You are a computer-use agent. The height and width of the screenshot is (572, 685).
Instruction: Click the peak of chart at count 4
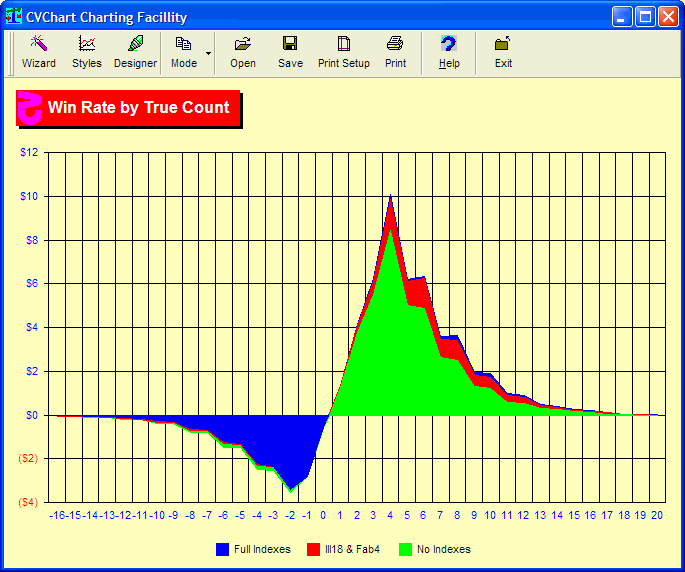click(x=390, y=197)
